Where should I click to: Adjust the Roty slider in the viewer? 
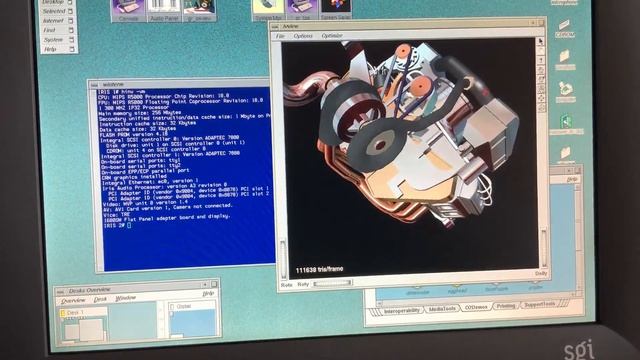point(332,283)
